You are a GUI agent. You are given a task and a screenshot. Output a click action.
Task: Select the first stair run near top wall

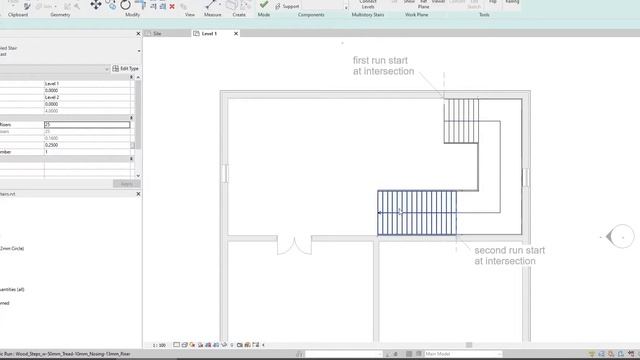pyautogui.click(x=461, y=121)
